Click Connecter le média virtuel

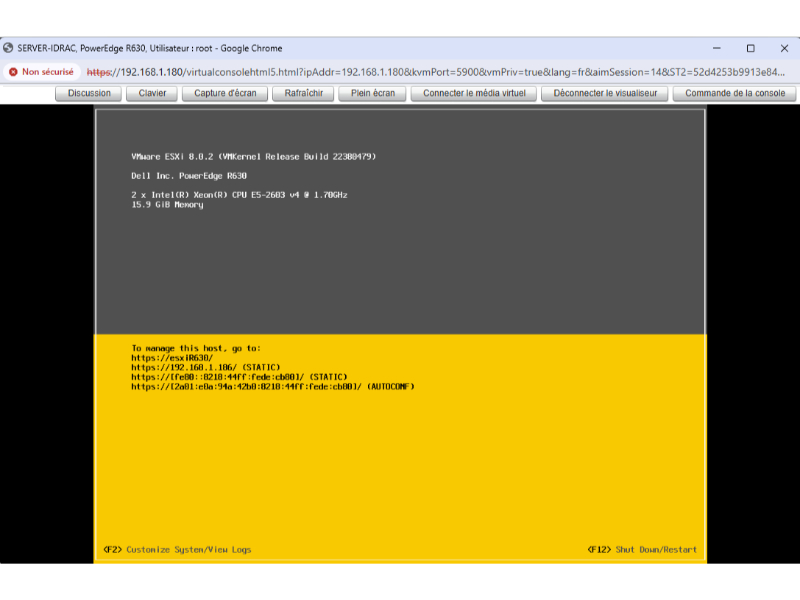pyautogui.click(x=474, y=93)
